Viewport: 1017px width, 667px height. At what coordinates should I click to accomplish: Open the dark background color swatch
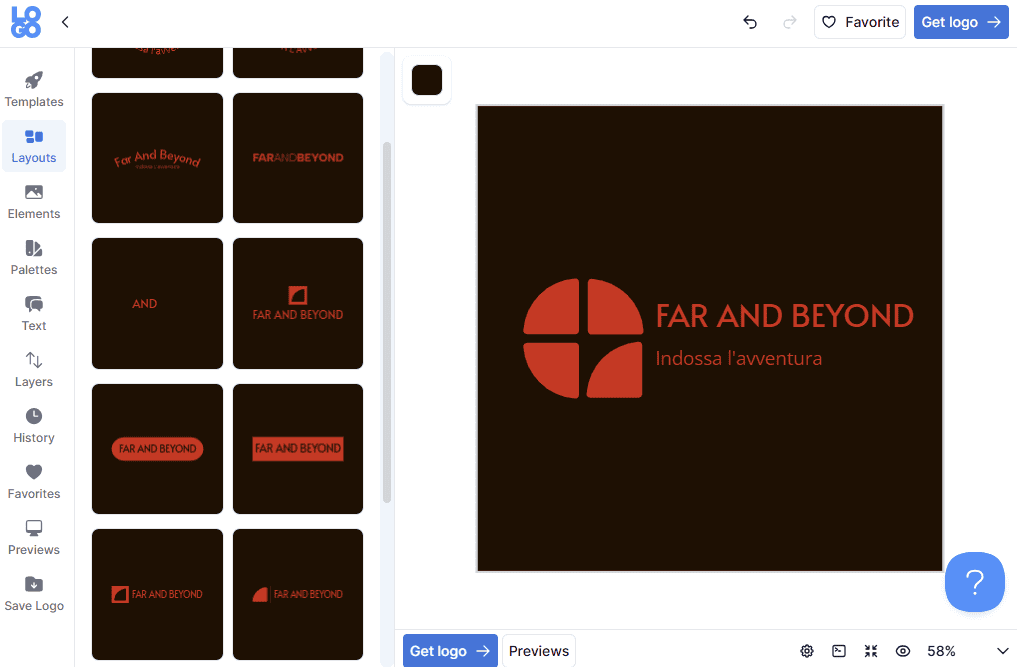click(x=427, y=80)
